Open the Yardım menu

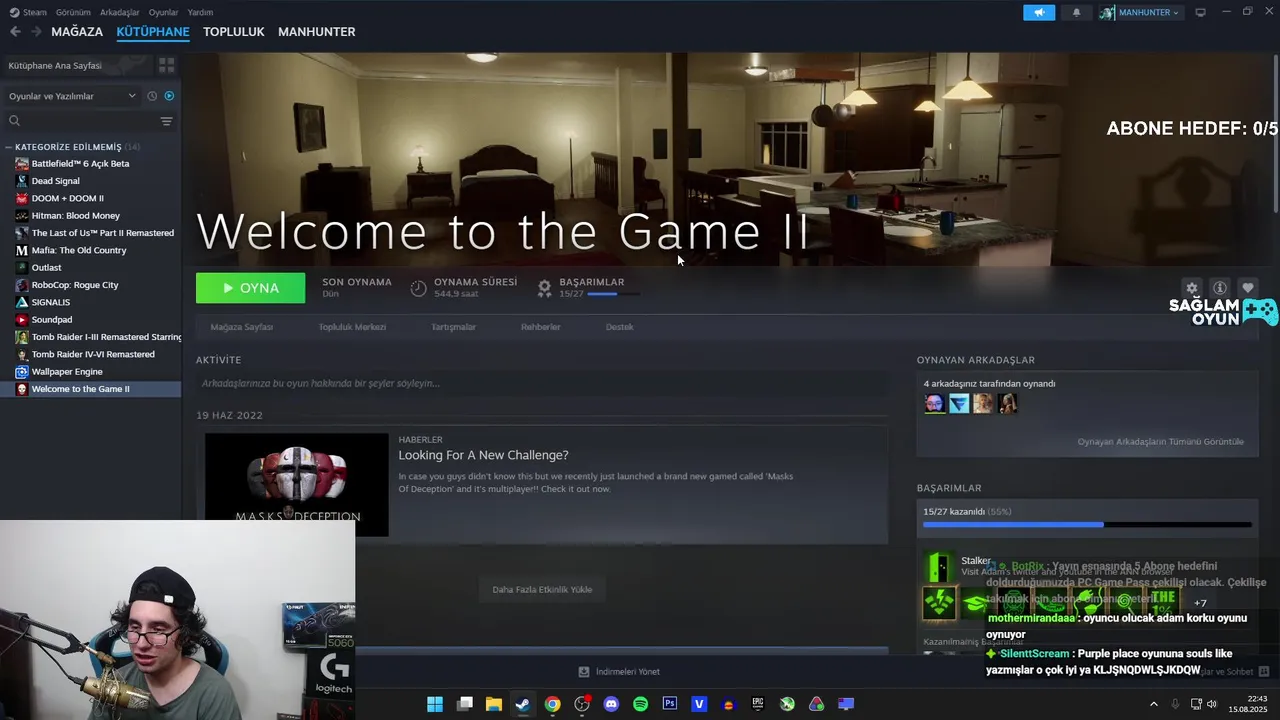pyautogui.click(x=200, y=12)
